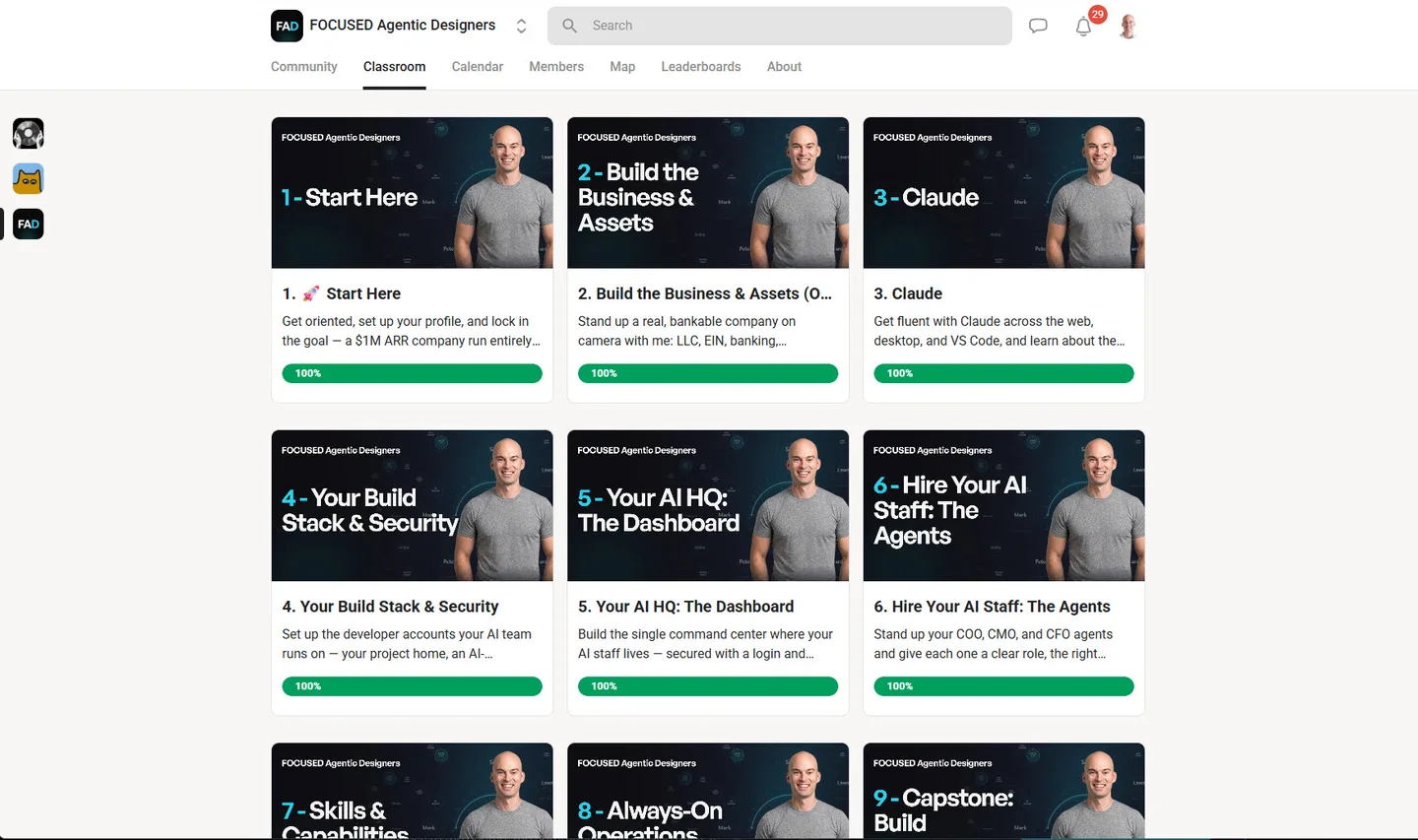
Task: Open the "9 - Capstone: Build" course thumbnail
Action: tap(1004, 791)
